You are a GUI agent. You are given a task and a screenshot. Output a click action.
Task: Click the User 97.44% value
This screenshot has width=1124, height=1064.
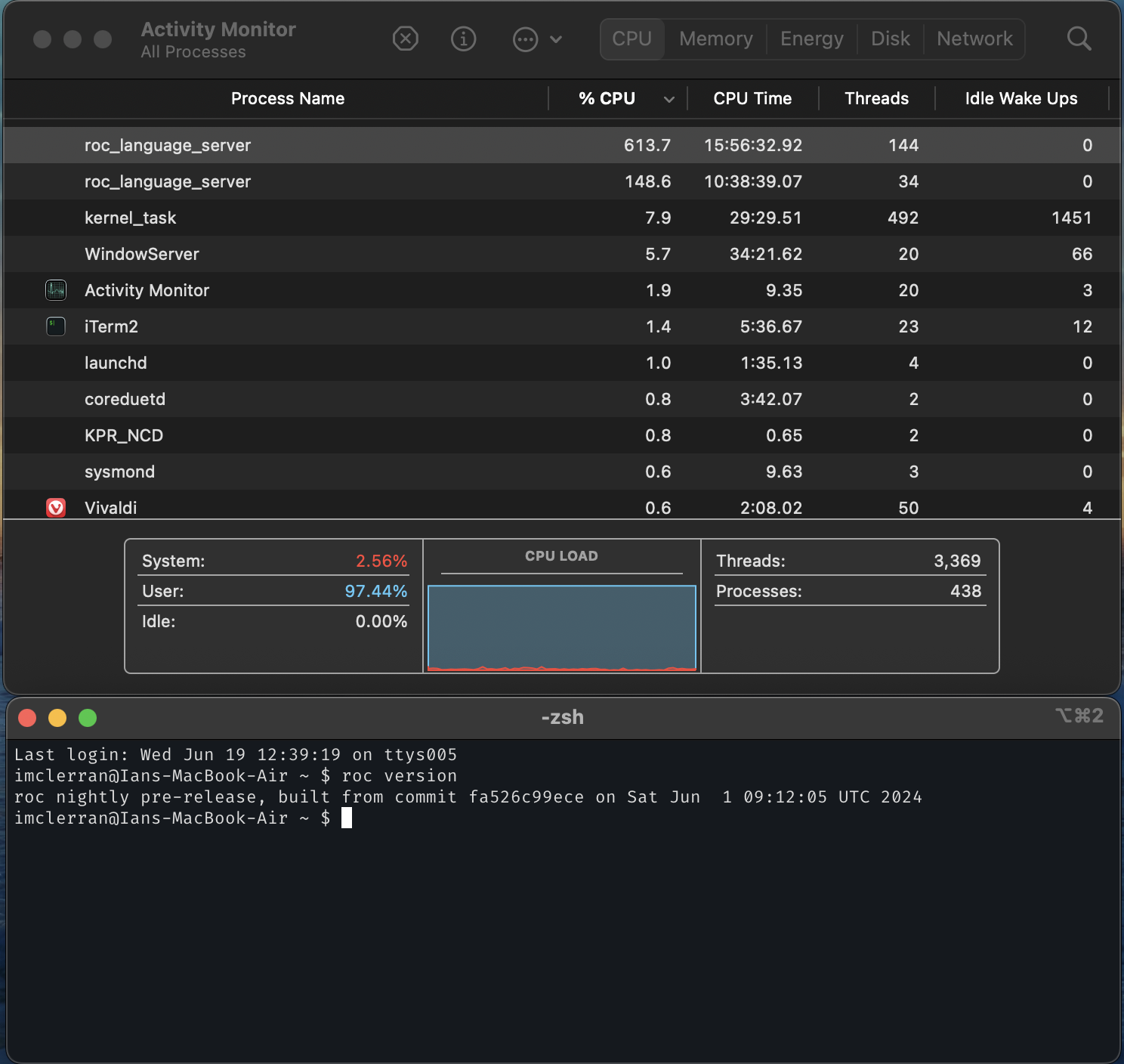tap(376, 591)
